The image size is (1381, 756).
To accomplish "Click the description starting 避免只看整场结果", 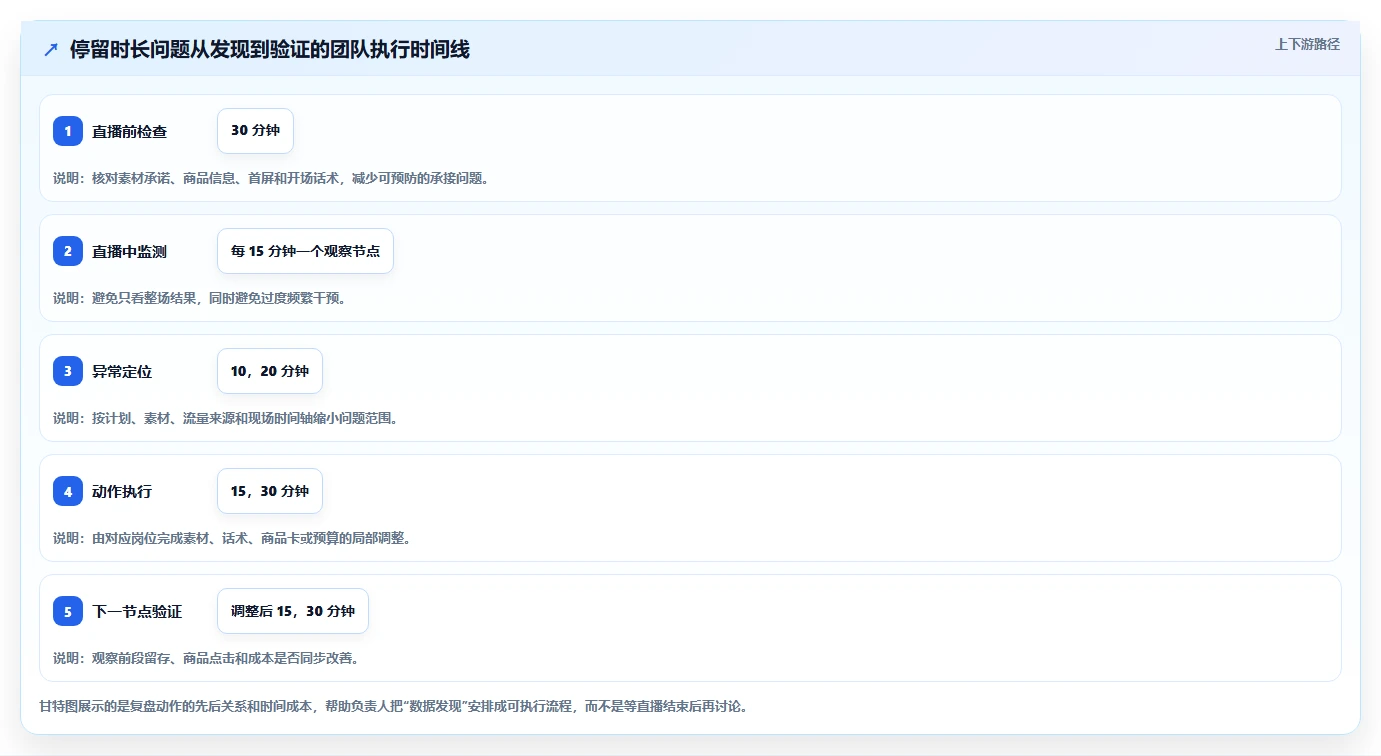I will 200,298.
